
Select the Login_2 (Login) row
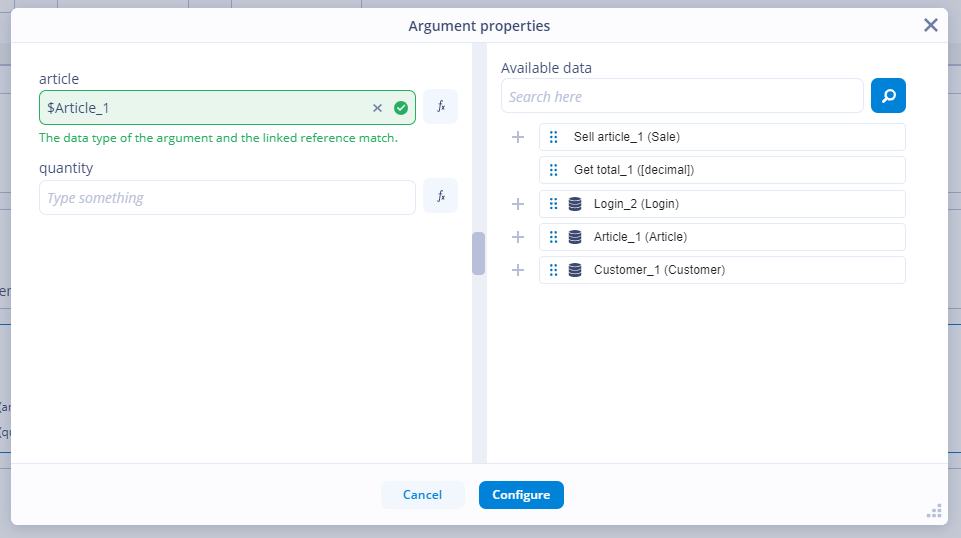[722, 204]
